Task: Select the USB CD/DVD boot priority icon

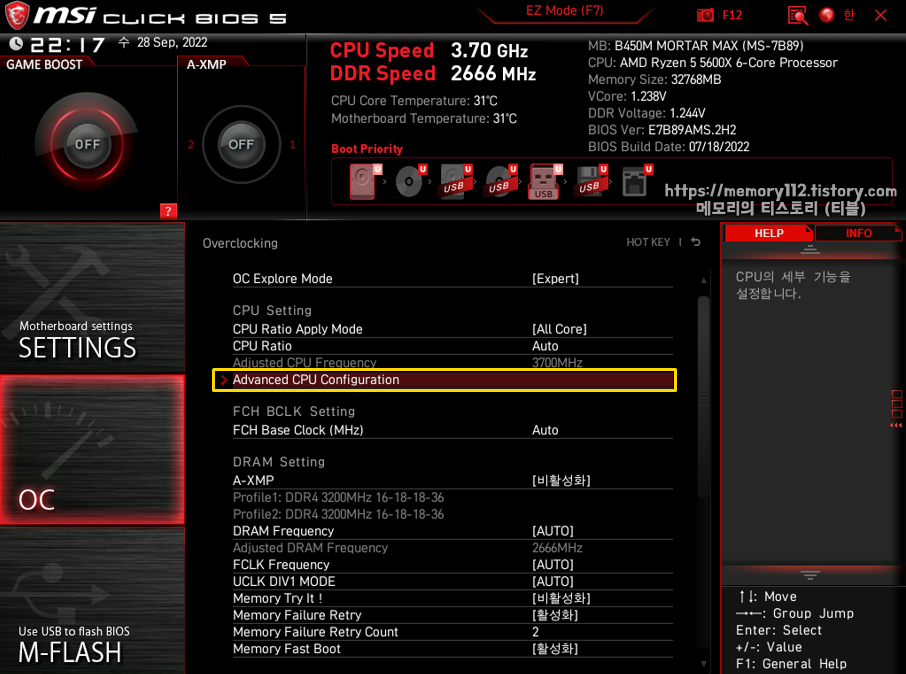Action: (x=501, y=182)
